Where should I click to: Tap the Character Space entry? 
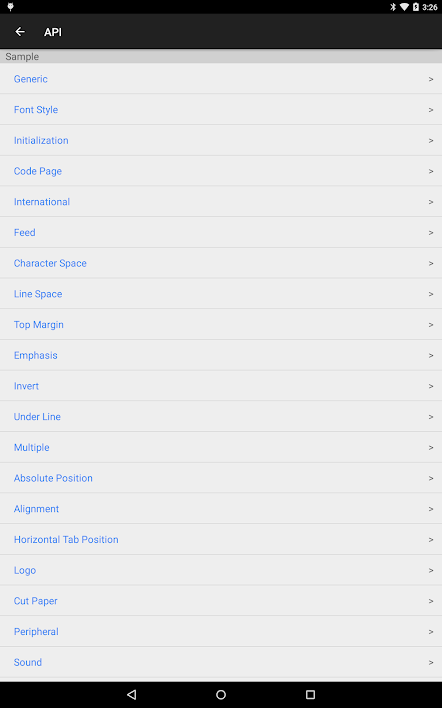tap(221, 263)
